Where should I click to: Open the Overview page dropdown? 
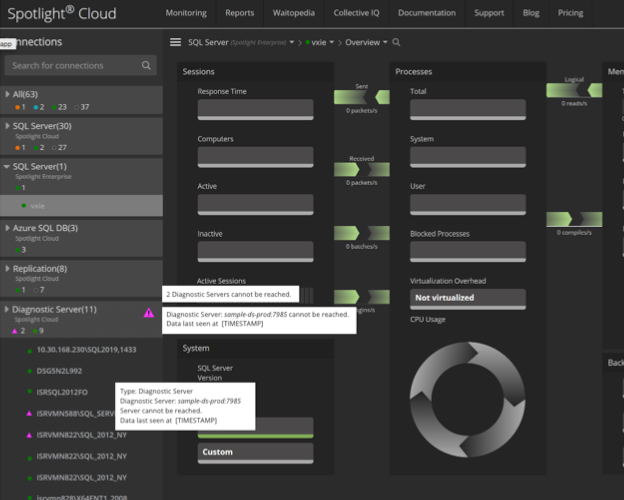coord(385,42)
